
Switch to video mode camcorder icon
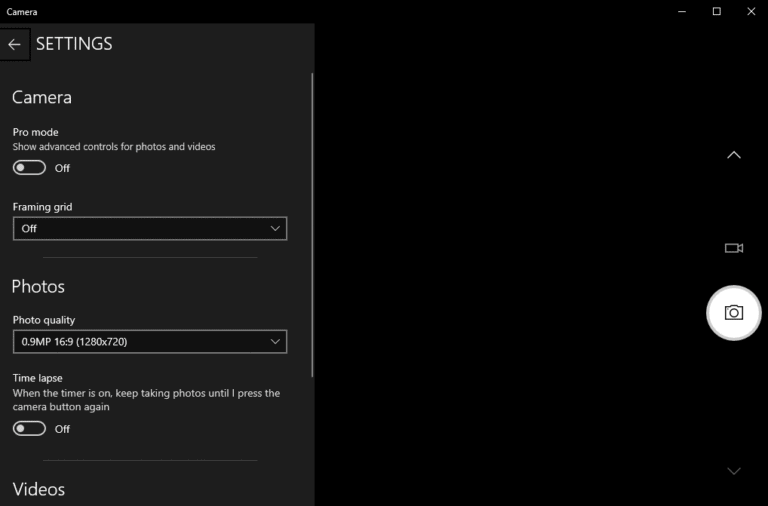point(733,248)
